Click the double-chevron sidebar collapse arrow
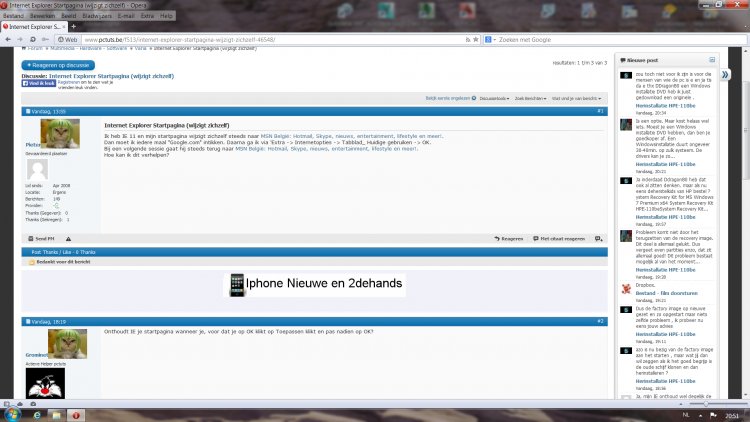750x422 pixels. pos(725,75)
